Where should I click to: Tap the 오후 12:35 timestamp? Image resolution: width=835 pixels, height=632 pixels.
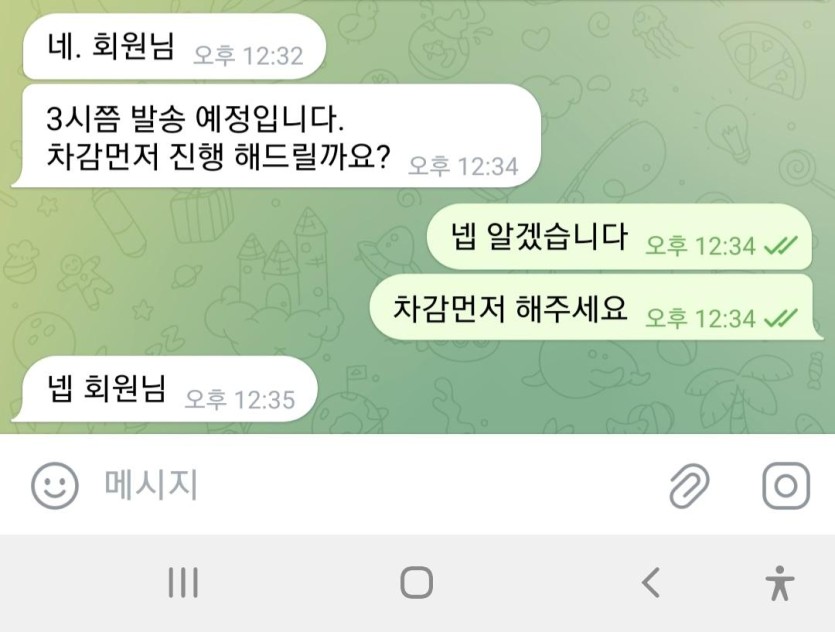coord(240,400)
